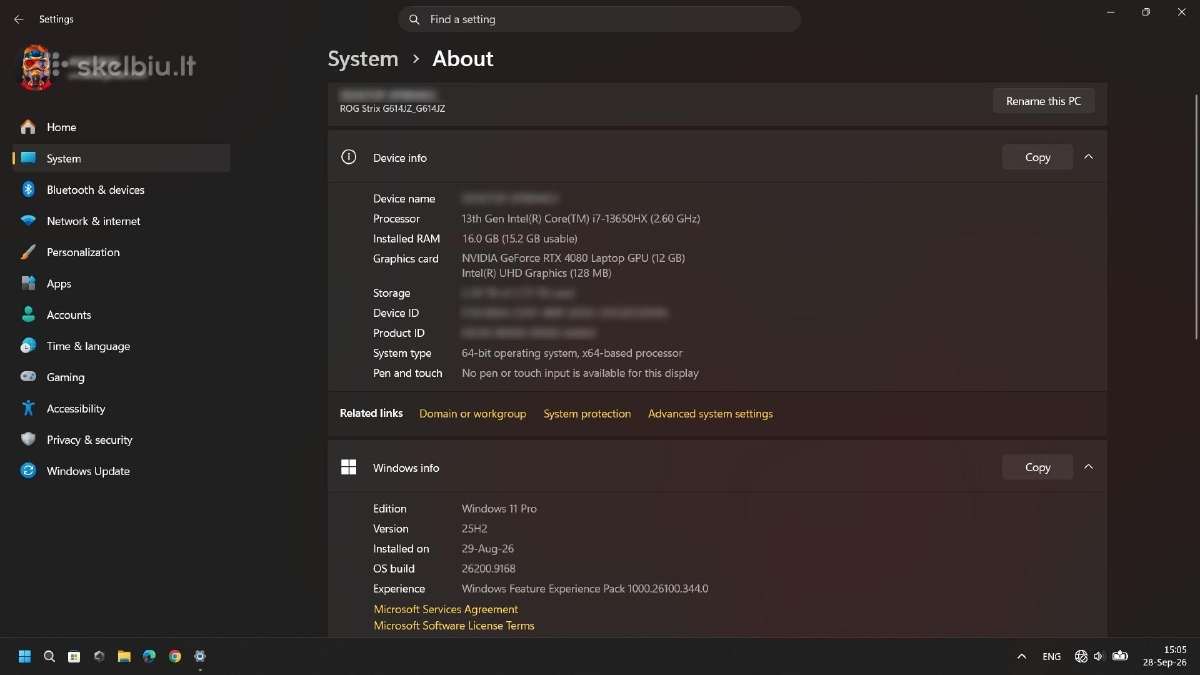Select System in the sidebar

[121, 158]
